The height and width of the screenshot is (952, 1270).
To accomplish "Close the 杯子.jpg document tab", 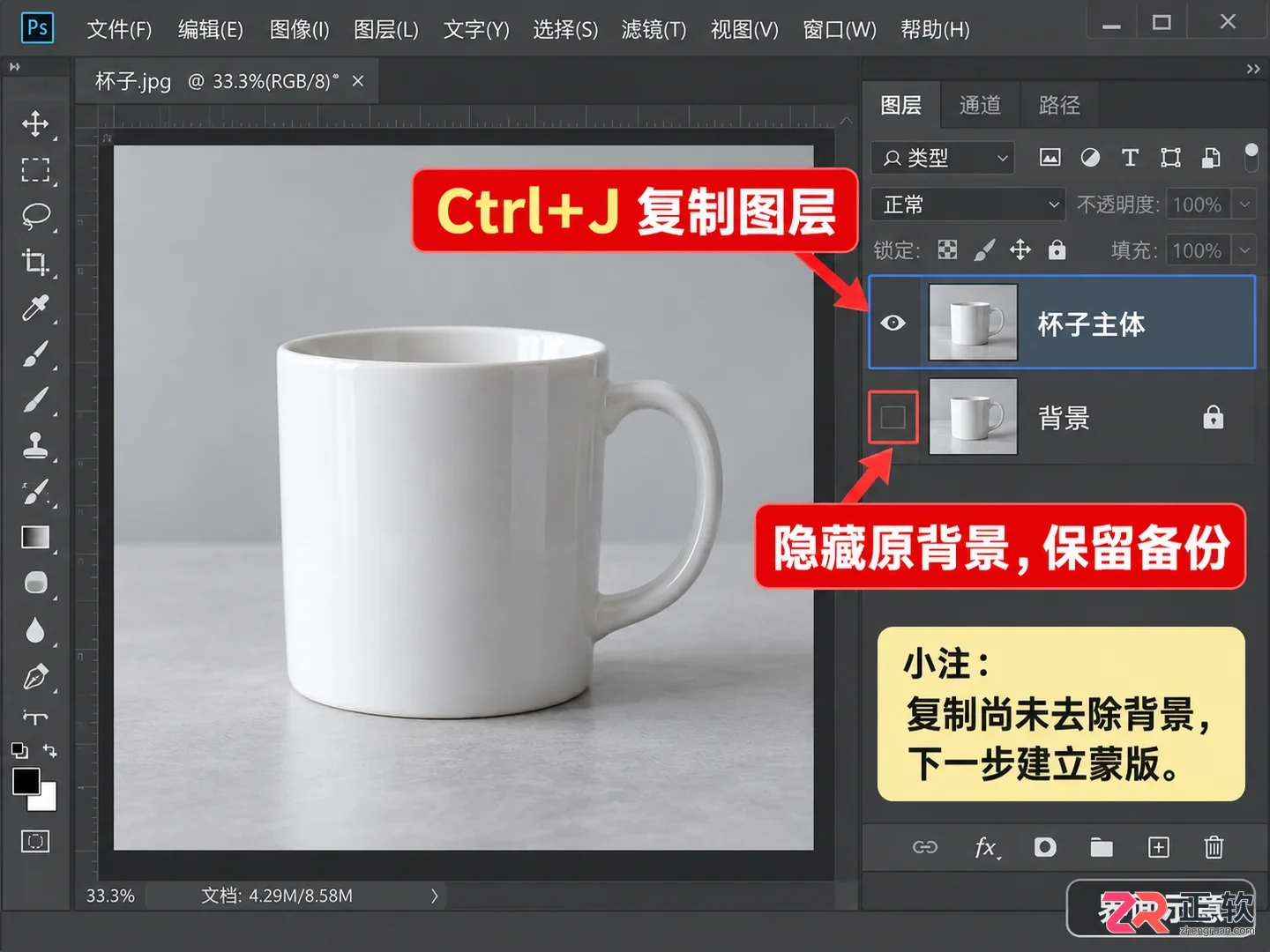I will pyautogui.click(x=358, y=81).
